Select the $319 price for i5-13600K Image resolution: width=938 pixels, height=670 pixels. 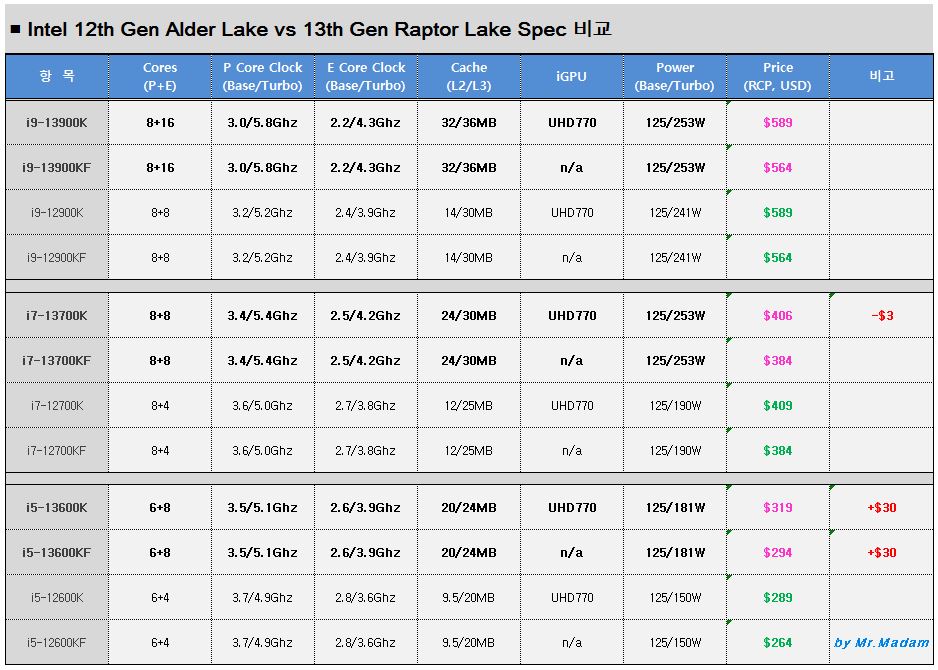(778, 507)
